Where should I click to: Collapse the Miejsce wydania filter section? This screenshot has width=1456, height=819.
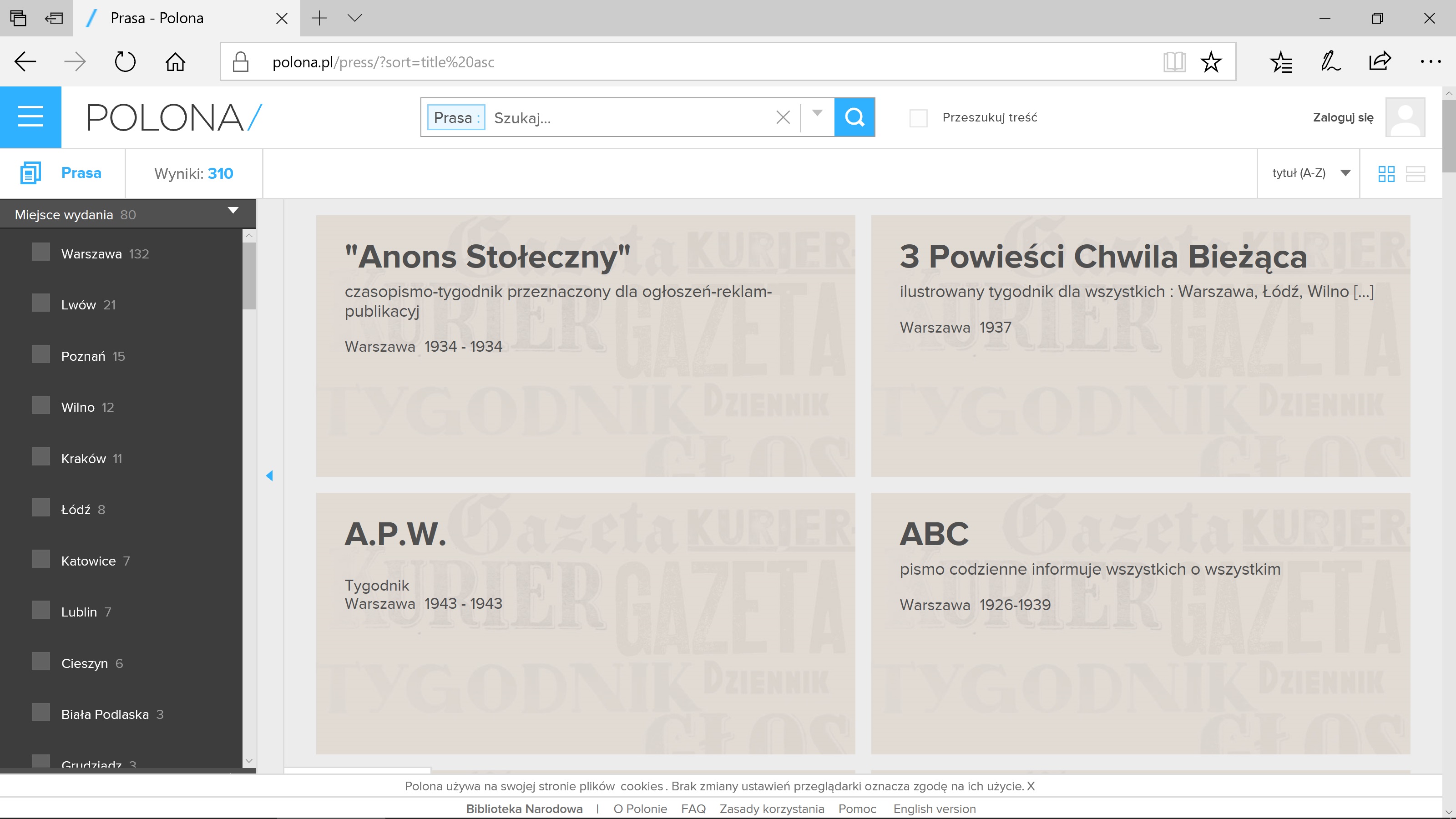coord(233,211)
